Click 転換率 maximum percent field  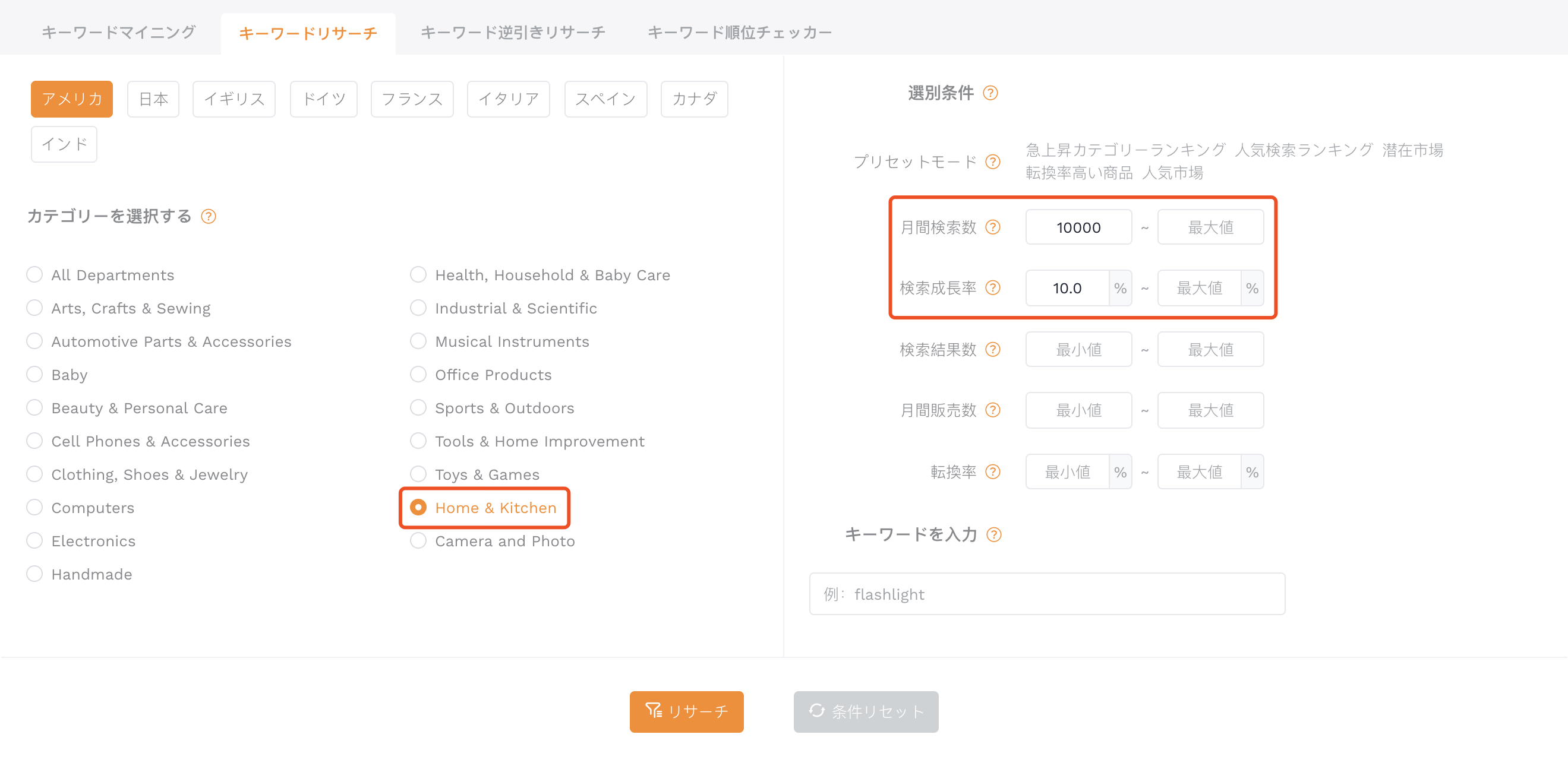(1199, 472)
